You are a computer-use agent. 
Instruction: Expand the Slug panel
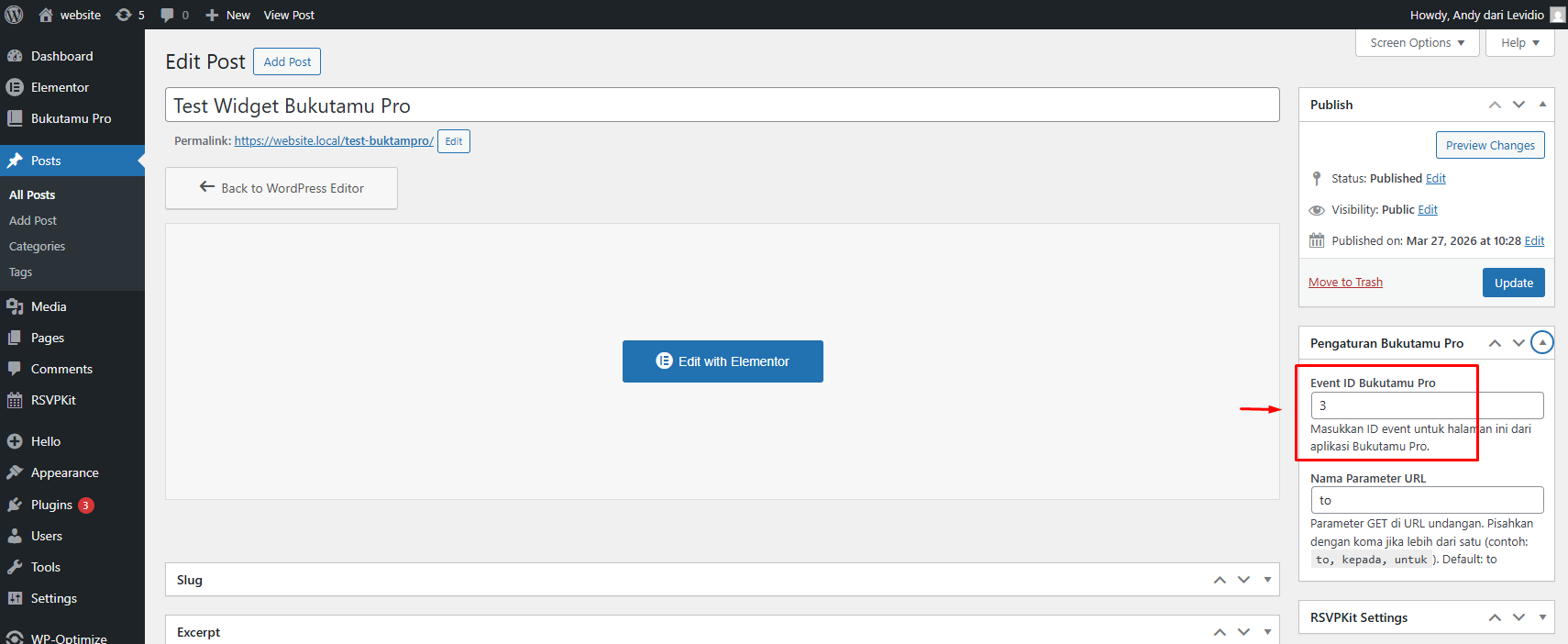[x=1267, y=580]
